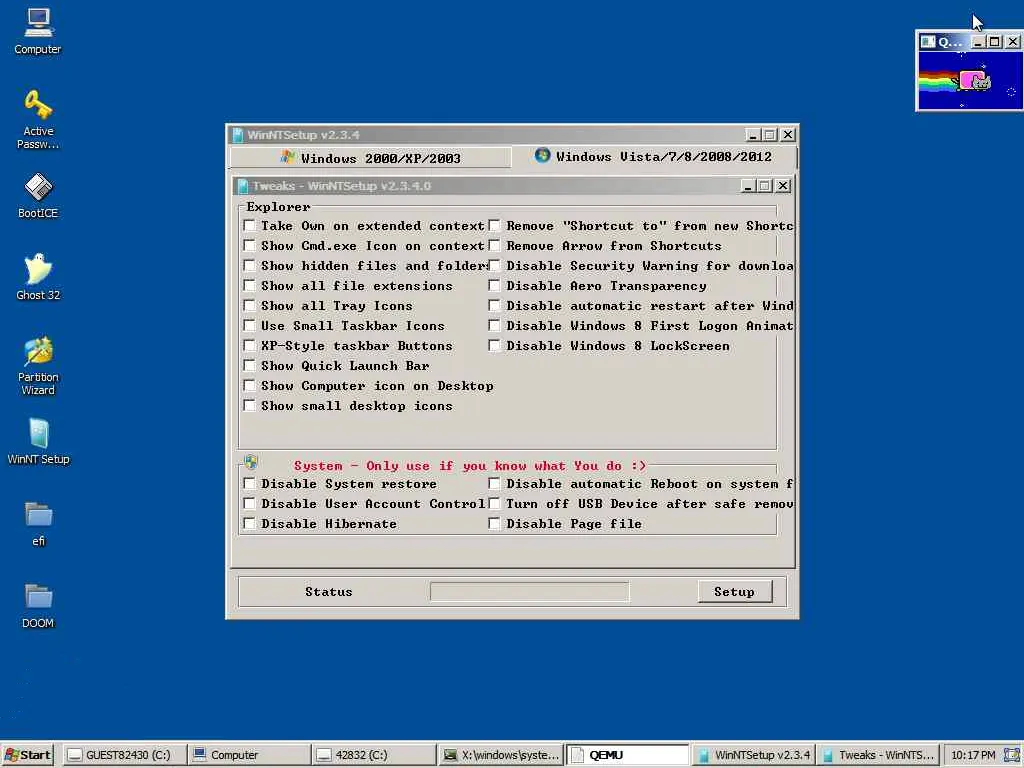This screenshot has width=1024, height=768.
Task: Check Show small desktop icons
Action: [249, 406]
